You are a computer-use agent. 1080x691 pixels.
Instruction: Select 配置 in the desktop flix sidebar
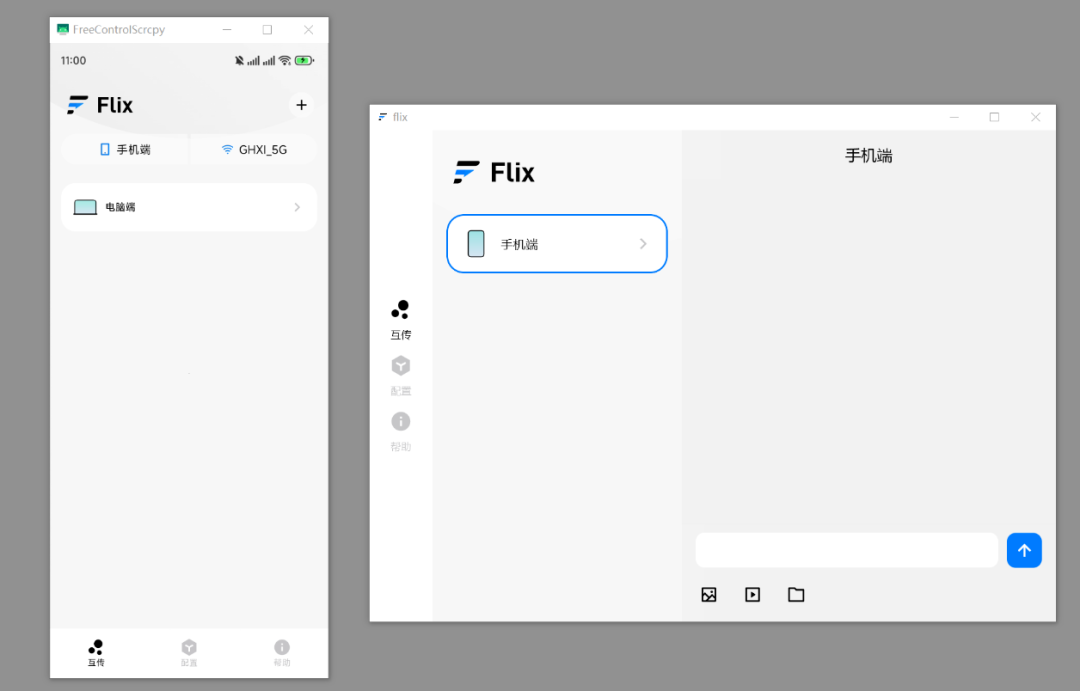[400, 376]
